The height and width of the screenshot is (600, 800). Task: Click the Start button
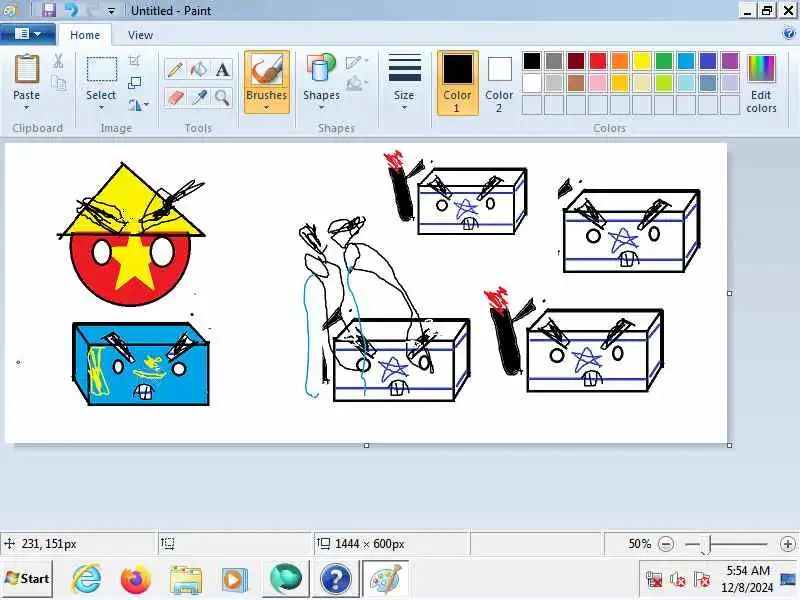pos(27,579)
